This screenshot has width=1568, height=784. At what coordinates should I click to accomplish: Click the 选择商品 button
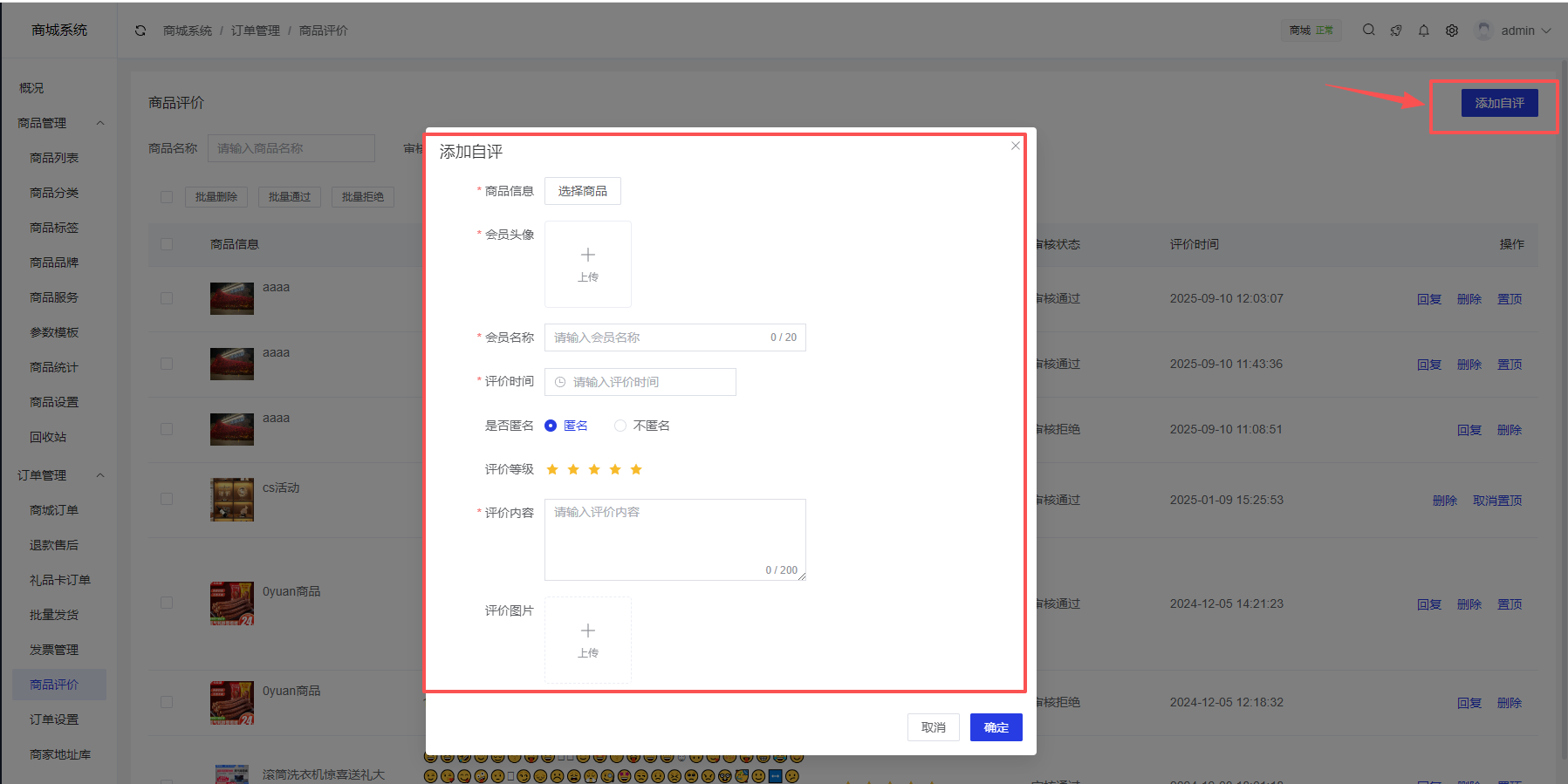(x=582, y=191)
